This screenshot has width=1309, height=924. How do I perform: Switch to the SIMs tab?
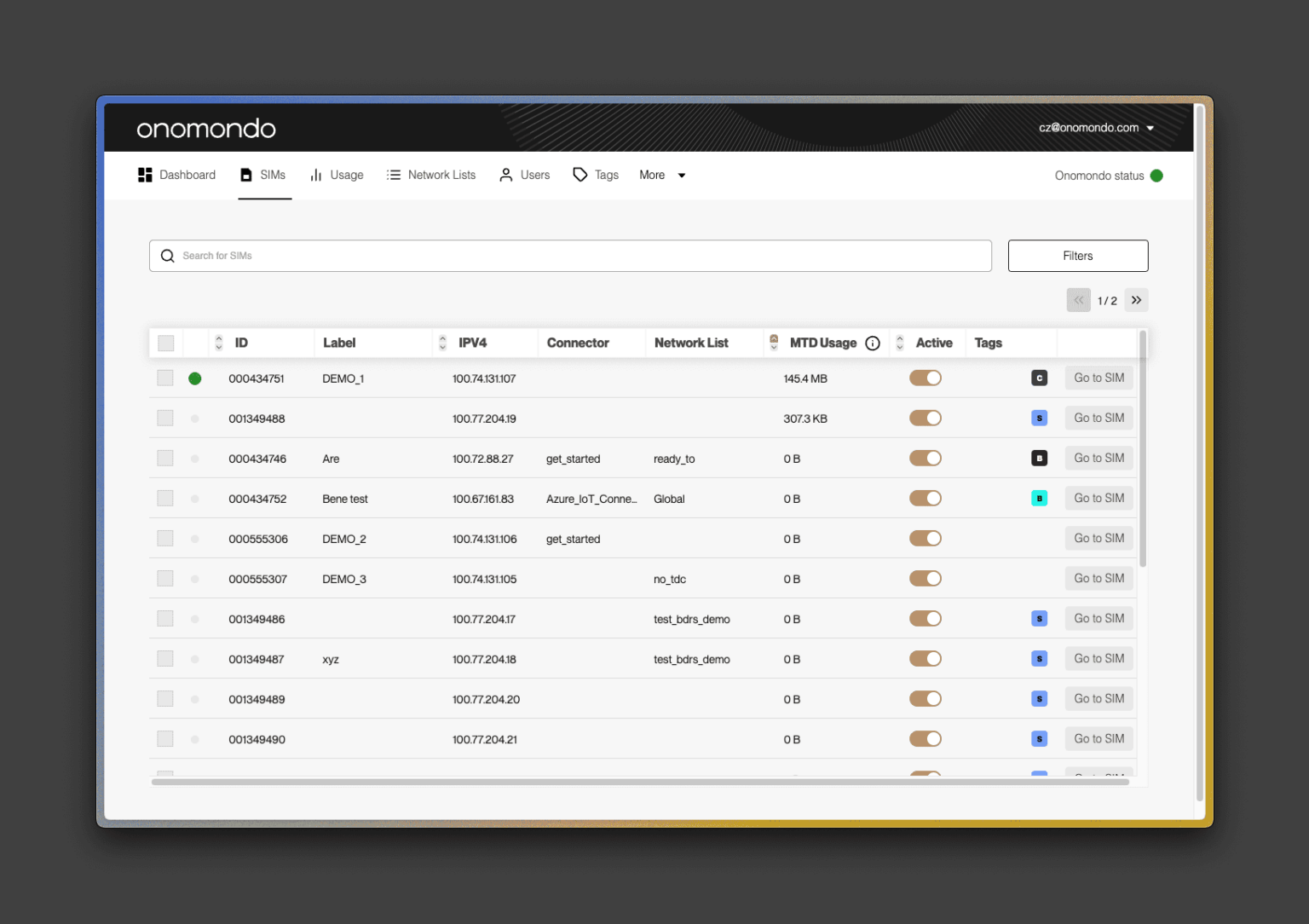click(264, 175)
